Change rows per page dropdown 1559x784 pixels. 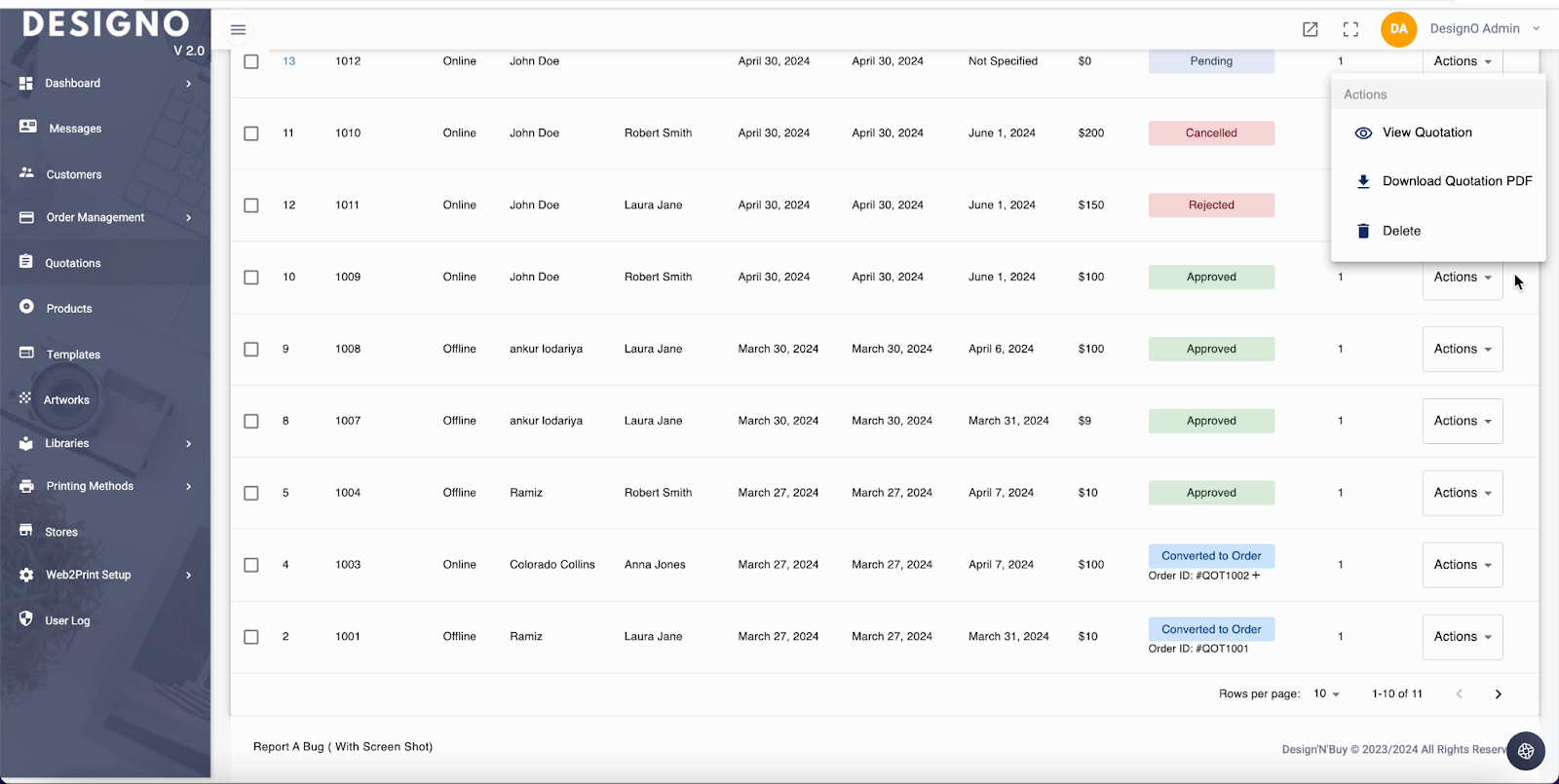1326,694
